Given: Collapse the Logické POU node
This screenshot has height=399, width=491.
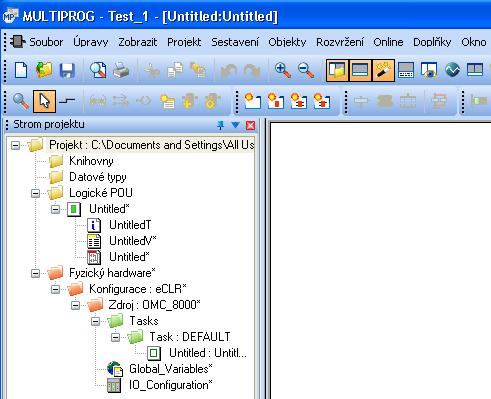Looking at the screenshot, I should pos(35,193).
